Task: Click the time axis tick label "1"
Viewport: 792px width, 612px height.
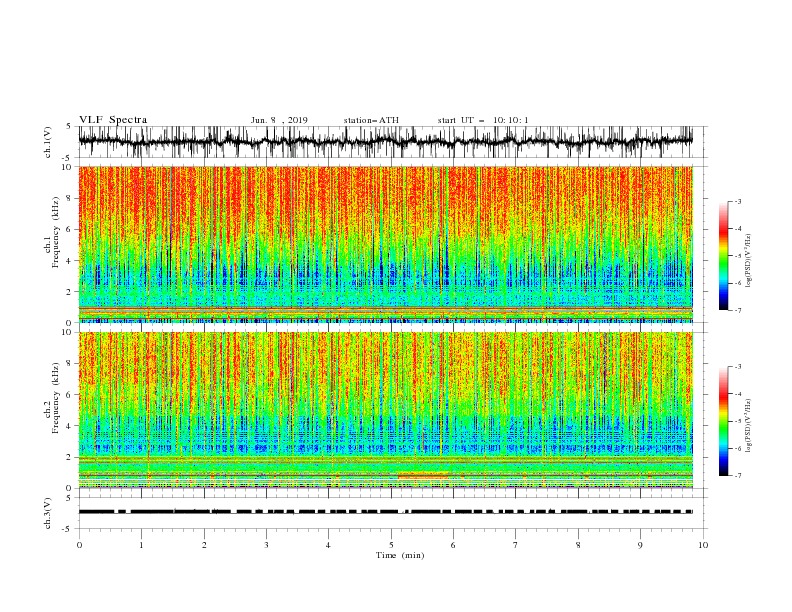Action: tap(141, 545)
